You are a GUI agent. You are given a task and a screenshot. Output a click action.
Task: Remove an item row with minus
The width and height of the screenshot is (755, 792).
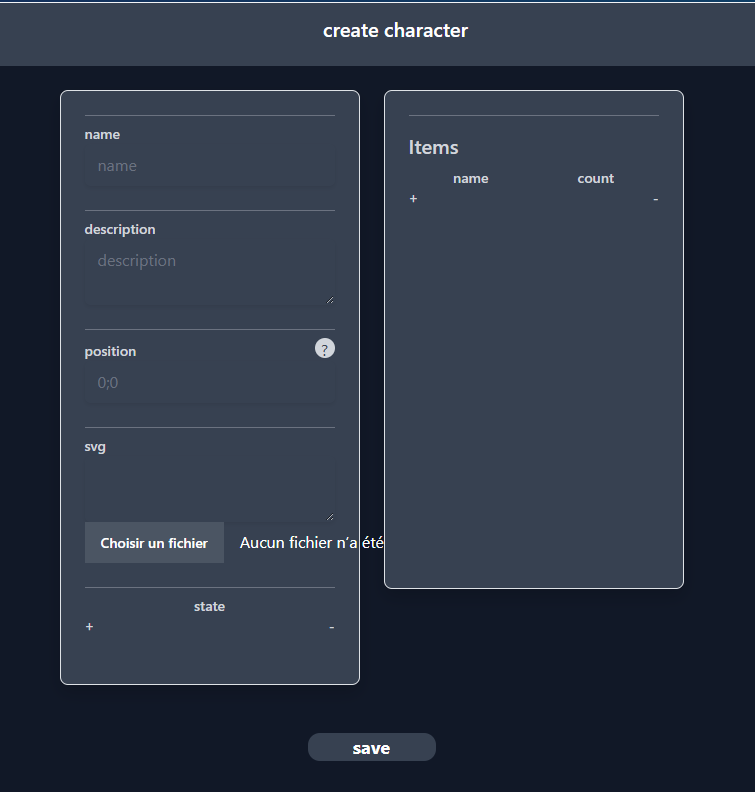click(x=656, y=199)
